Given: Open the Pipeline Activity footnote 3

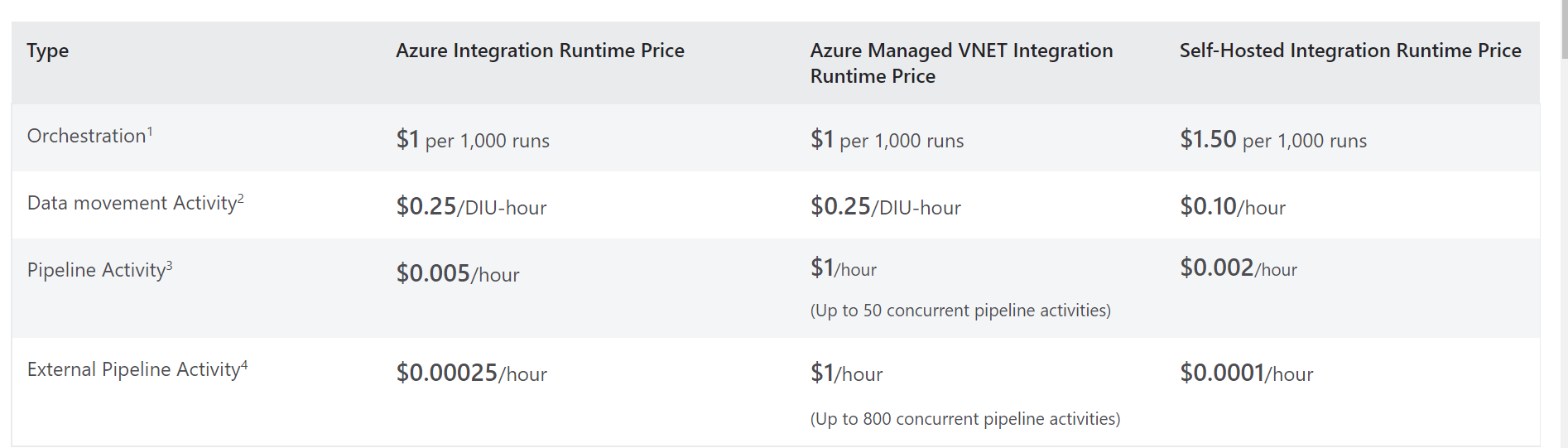Looking at the screenshot, I should (170, 265).
